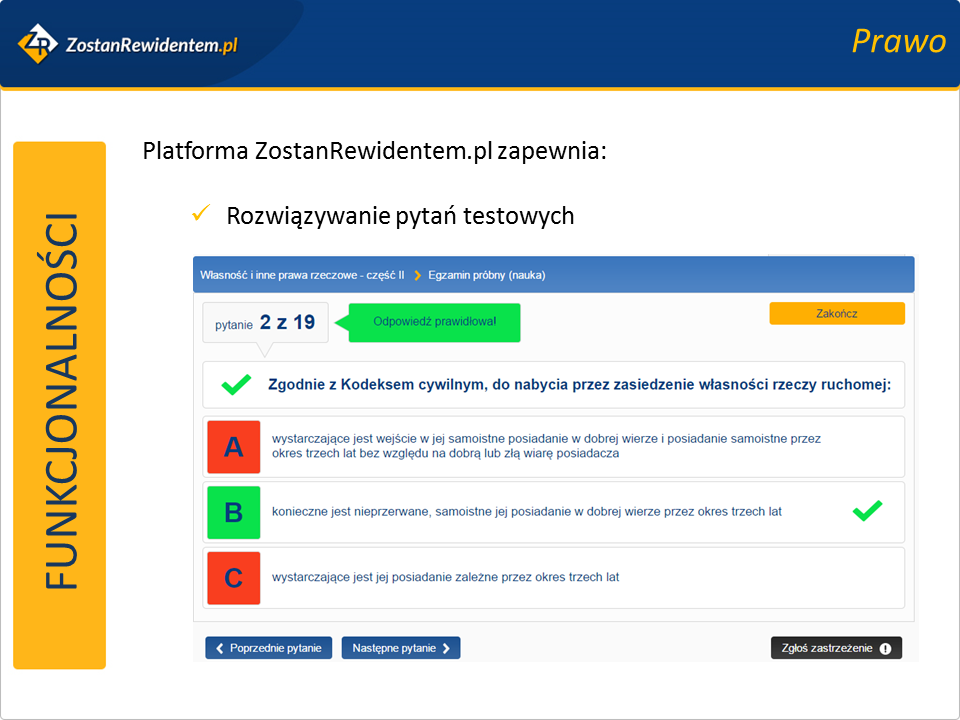960x720 pixels.
Task: Select the green answer B tile
Action: tap(233, 512)
